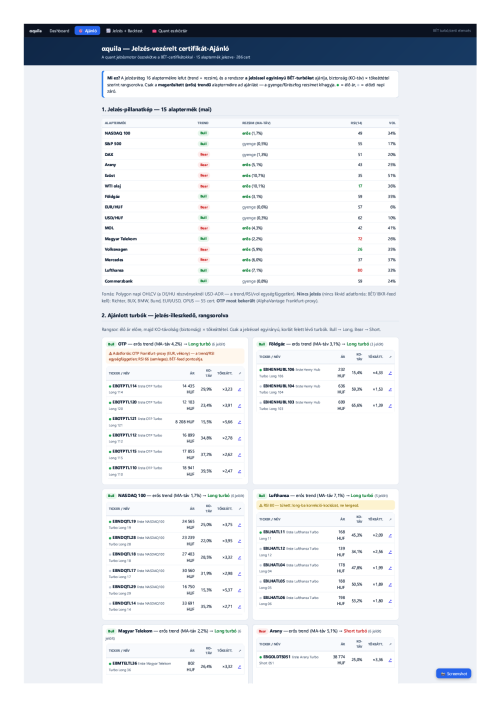Open the link icon in first Földgáz turbo row
This screenshot has height=707, width=500.
[x=390, y=373]
